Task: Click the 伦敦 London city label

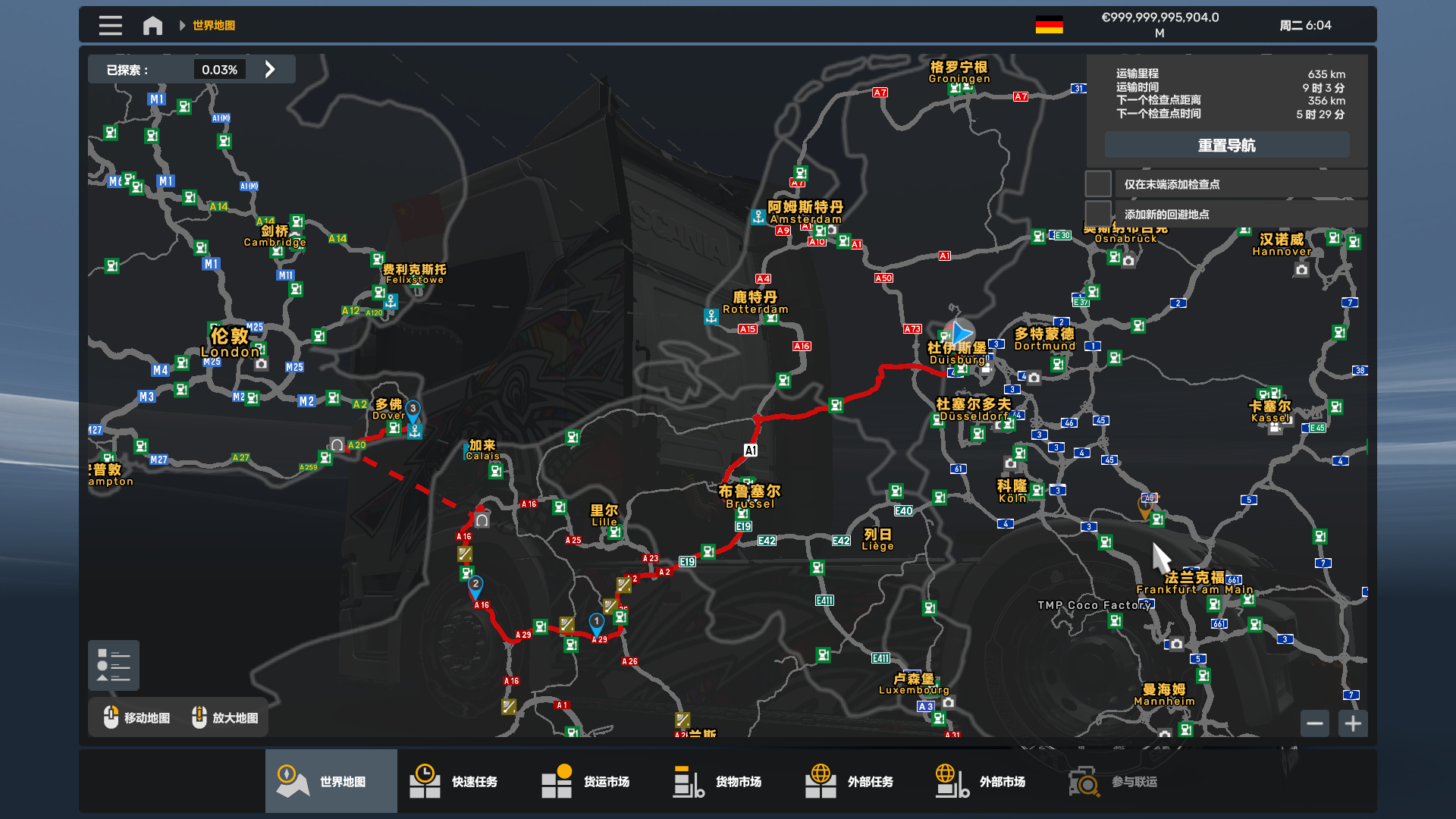Action: click(231, 343)
